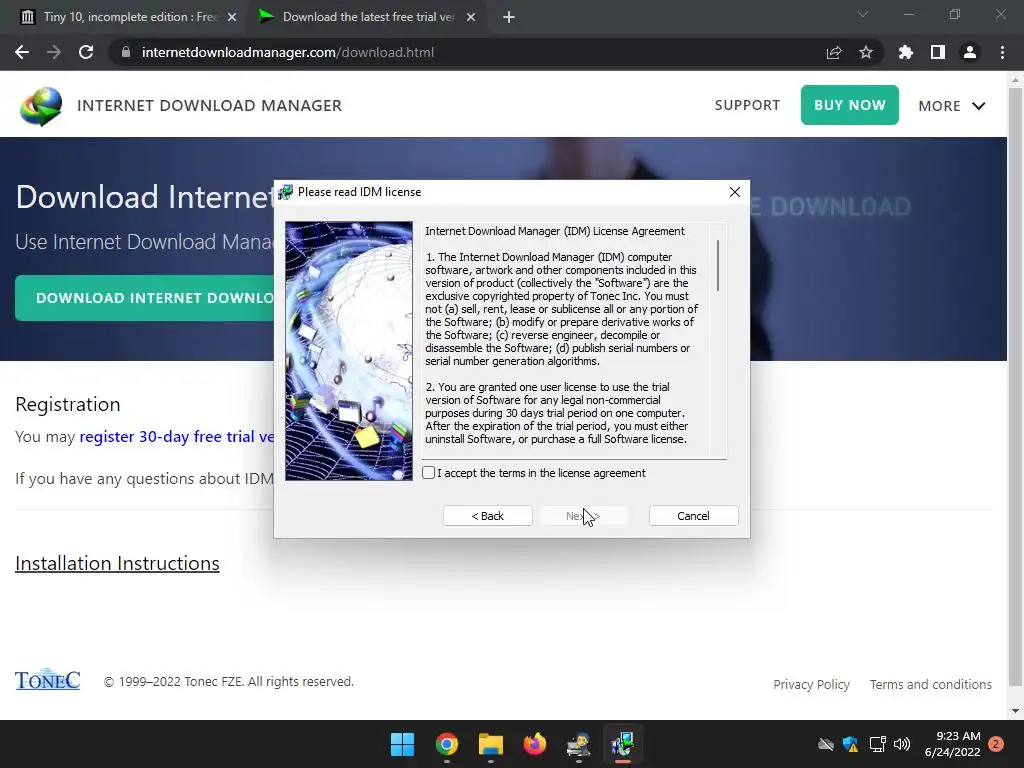Open the Chrome three-dot menu

click(x=1002, y=52)
